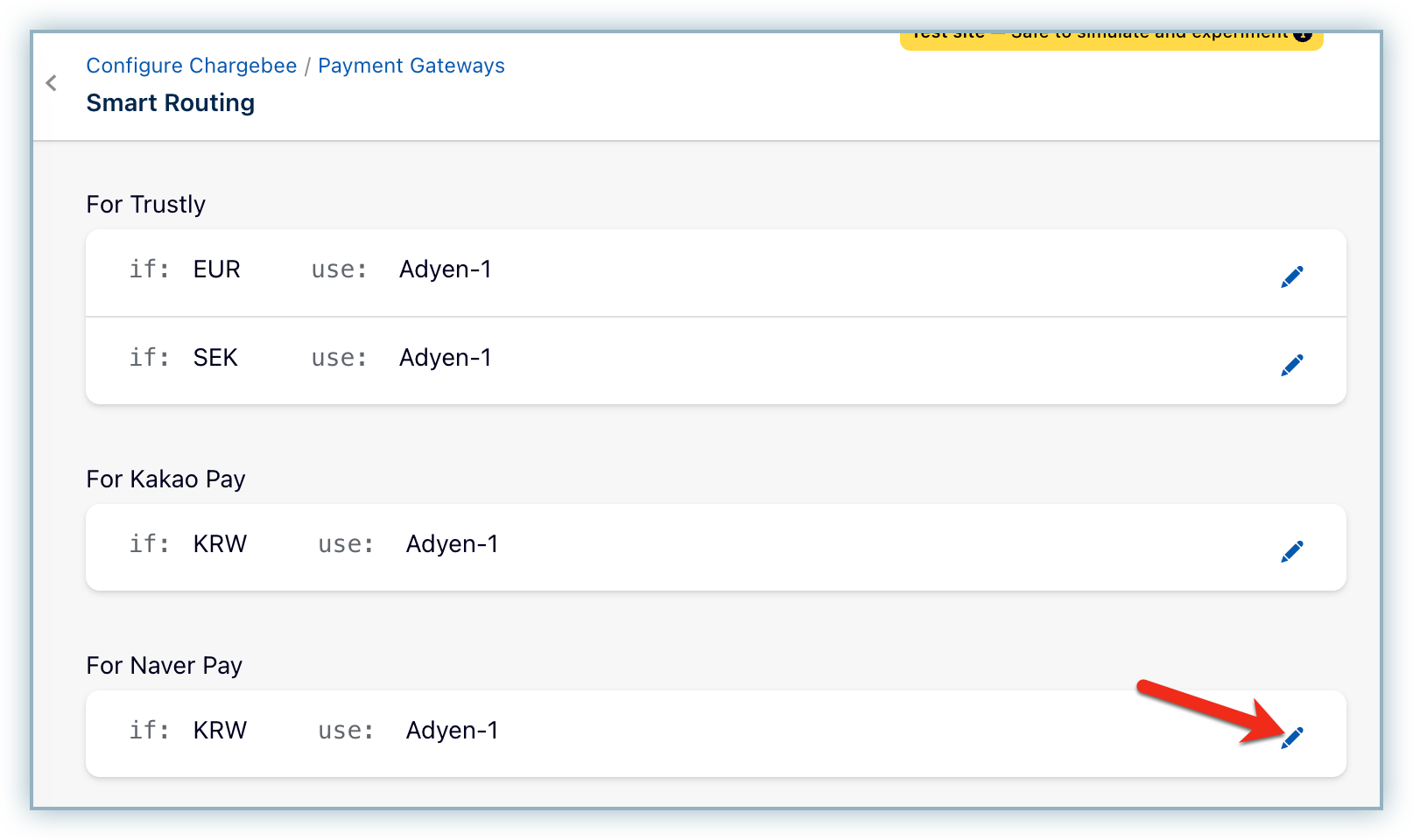This screenshot has width=1413, height=840.
Task: Go back using the left chevron
Action: 52,83
